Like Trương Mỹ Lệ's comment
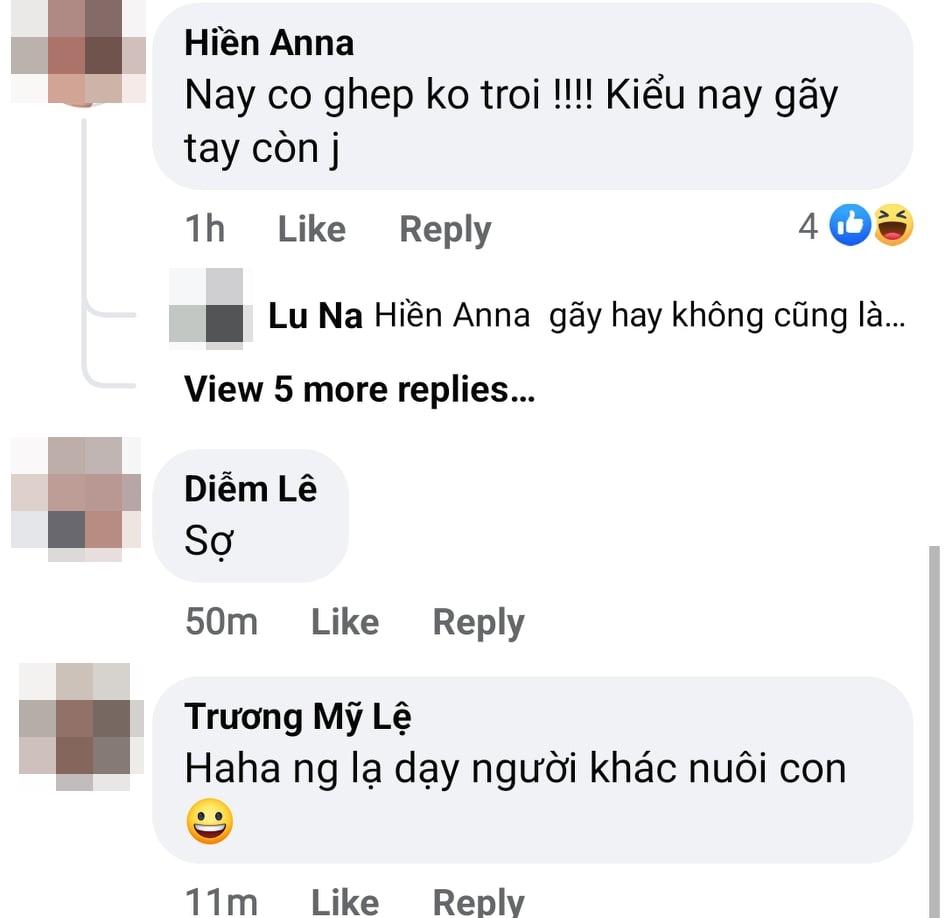The width and height of the screenshot is (945, 918). (x=344, y=898)
